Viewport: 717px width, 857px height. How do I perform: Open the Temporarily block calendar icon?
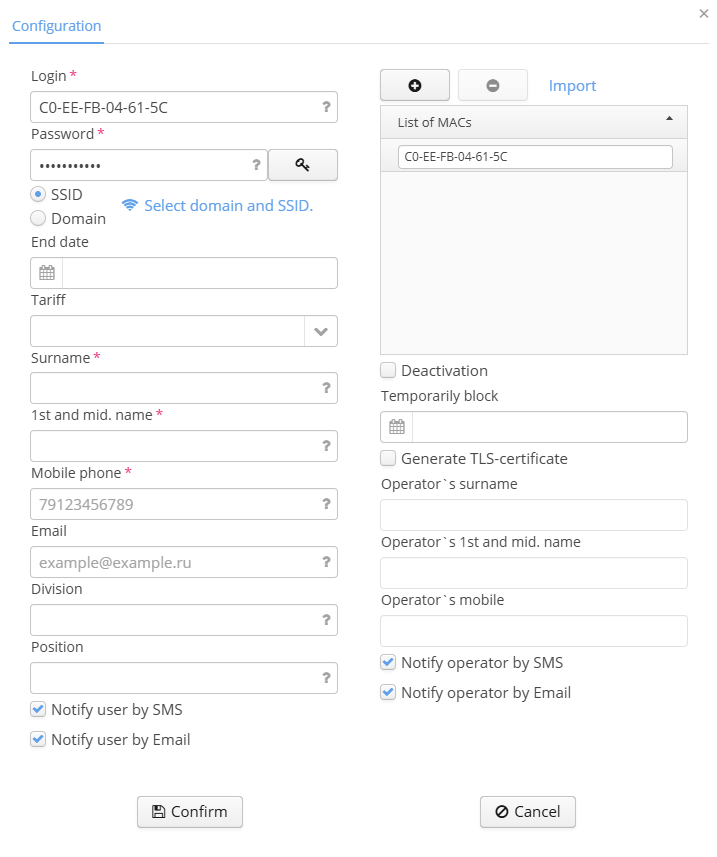click(x=397, y=427)
